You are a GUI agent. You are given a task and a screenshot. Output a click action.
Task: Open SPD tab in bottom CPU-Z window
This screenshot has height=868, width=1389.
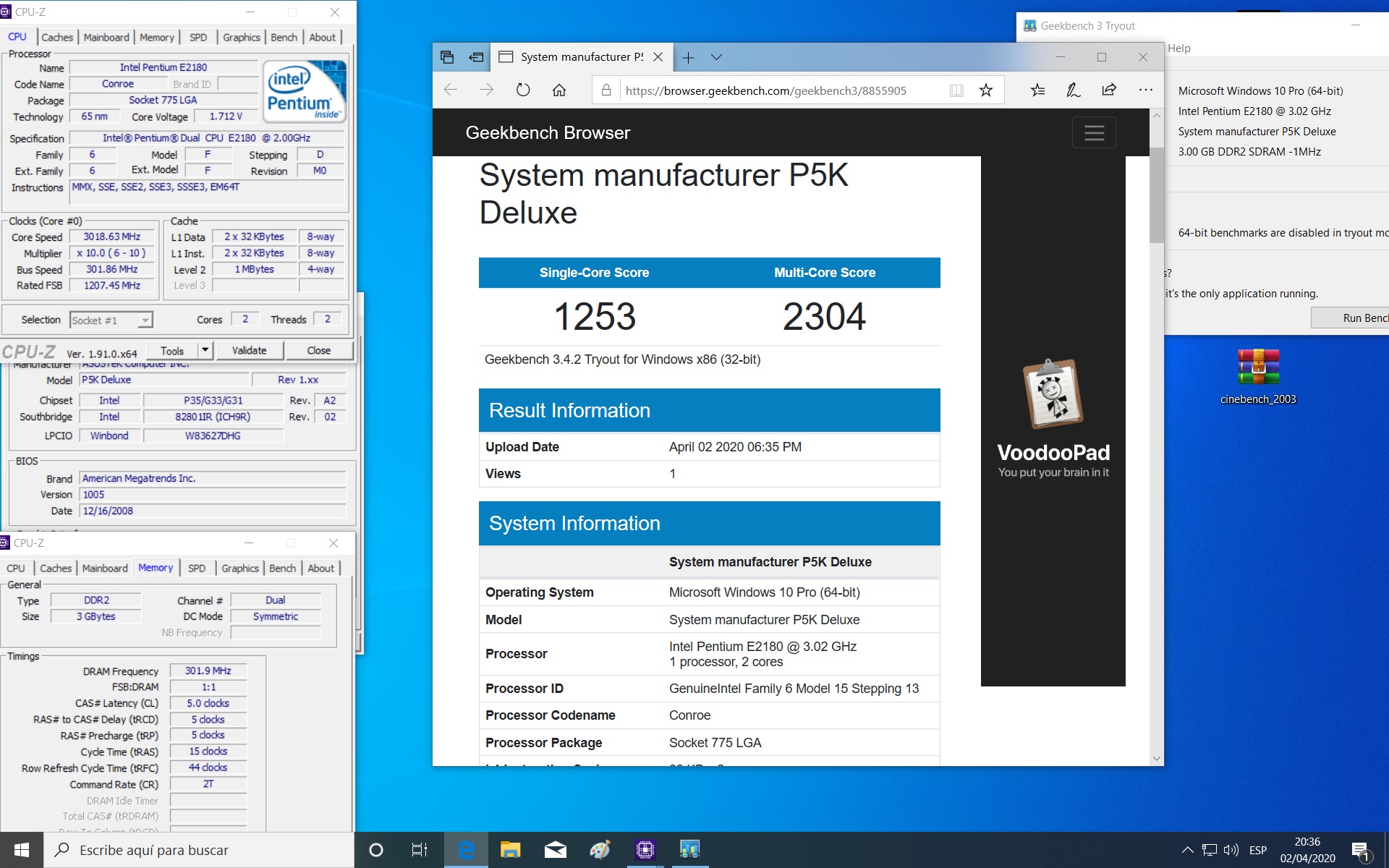[x=197, y=568]
